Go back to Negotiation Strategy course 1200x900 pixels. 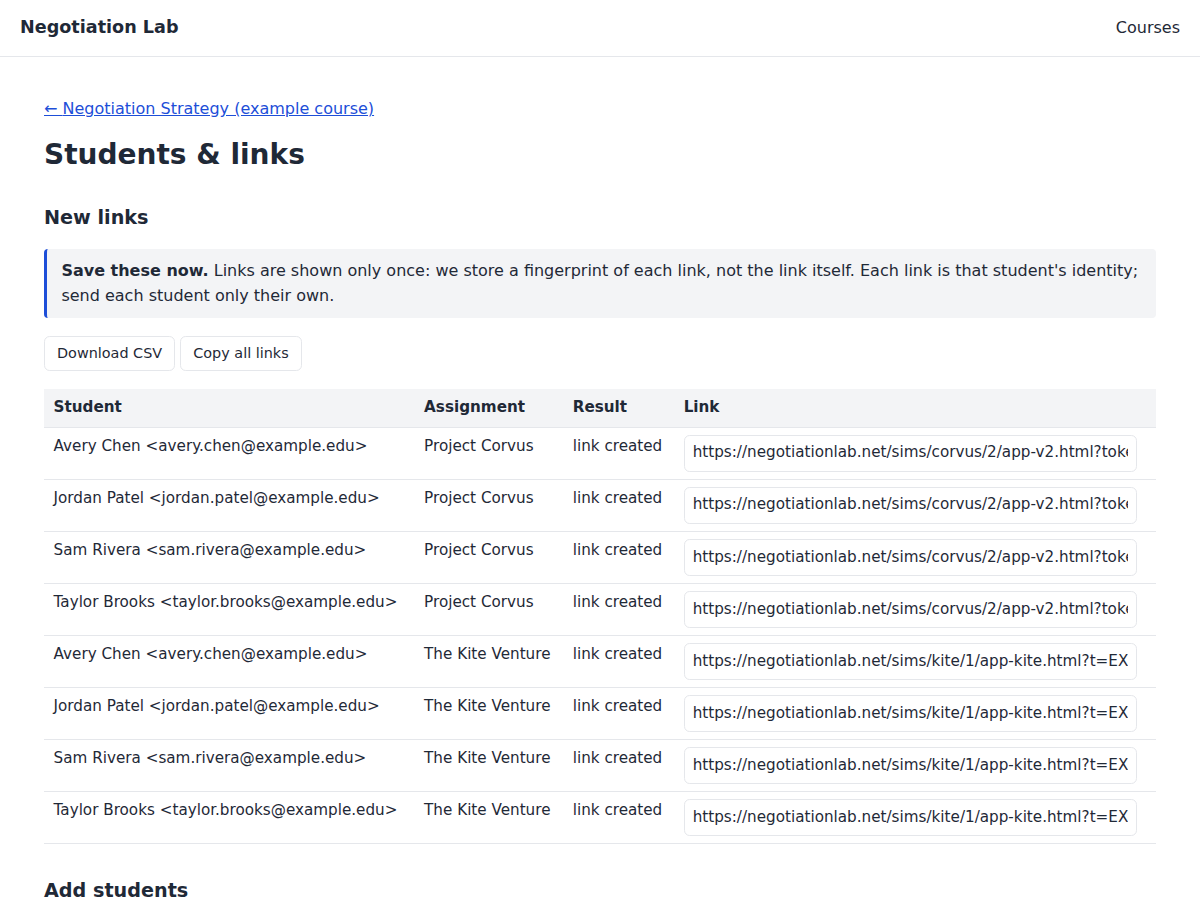(209, 108)
